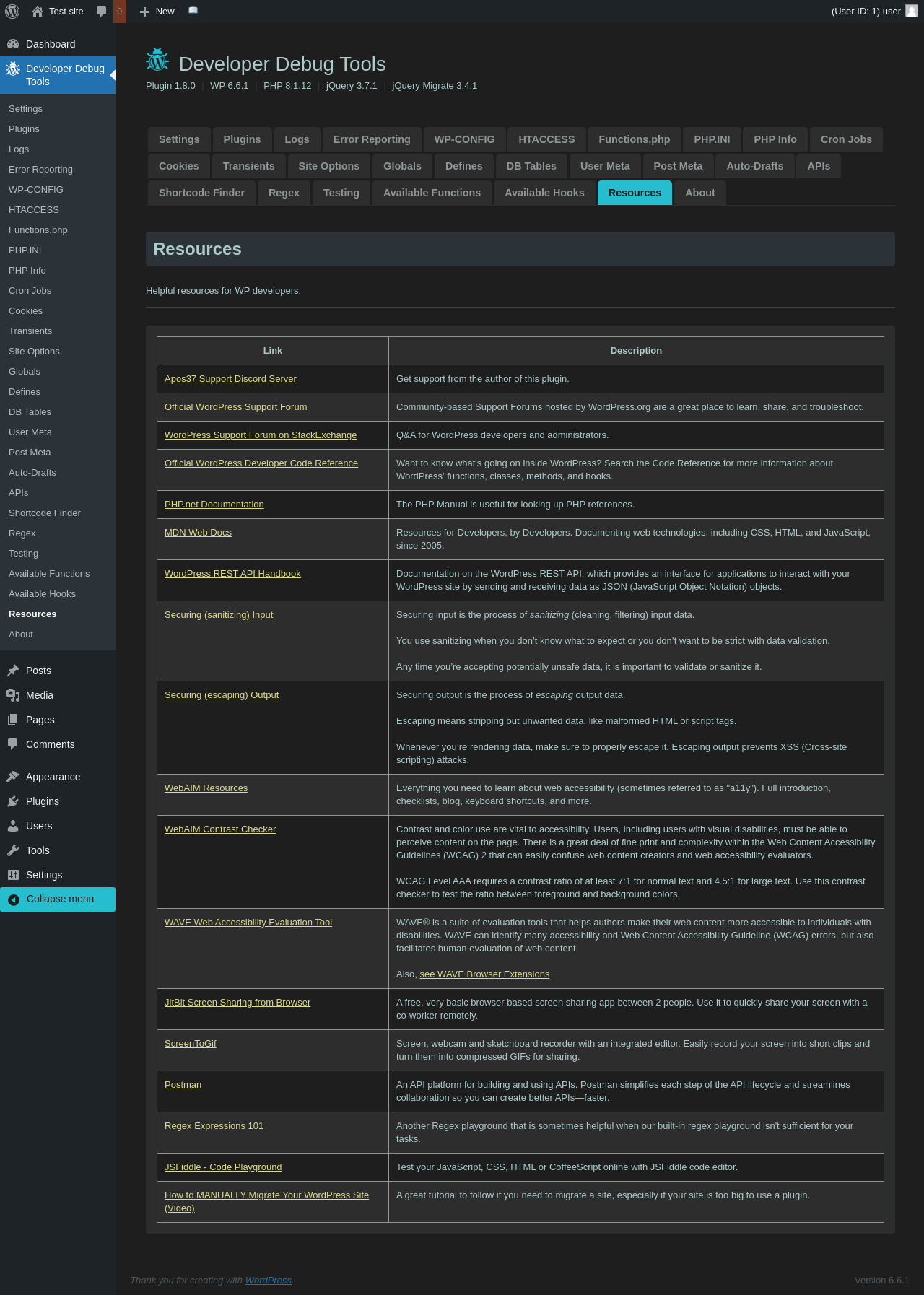Click the Posts pin icon
This screenshot has height=1295, width=924.
click(13, 671)
